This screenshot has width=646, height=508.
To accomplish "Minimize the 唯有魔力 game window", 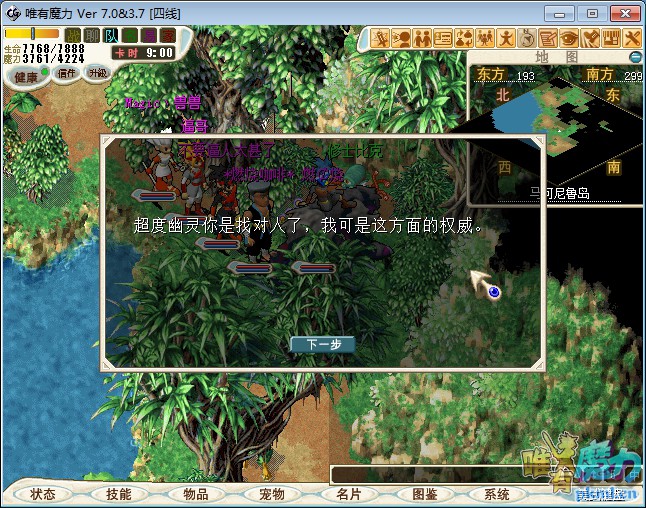I will [559, 14].
